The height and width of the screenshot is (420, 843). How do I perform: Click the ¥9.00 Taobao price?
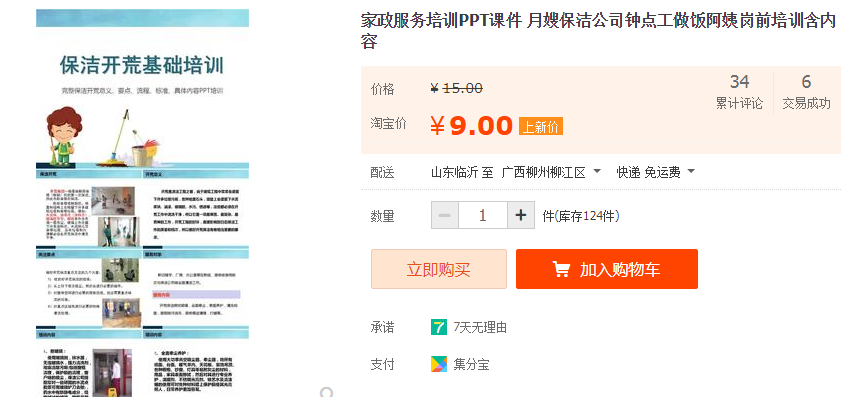click(x=471, y=127)
